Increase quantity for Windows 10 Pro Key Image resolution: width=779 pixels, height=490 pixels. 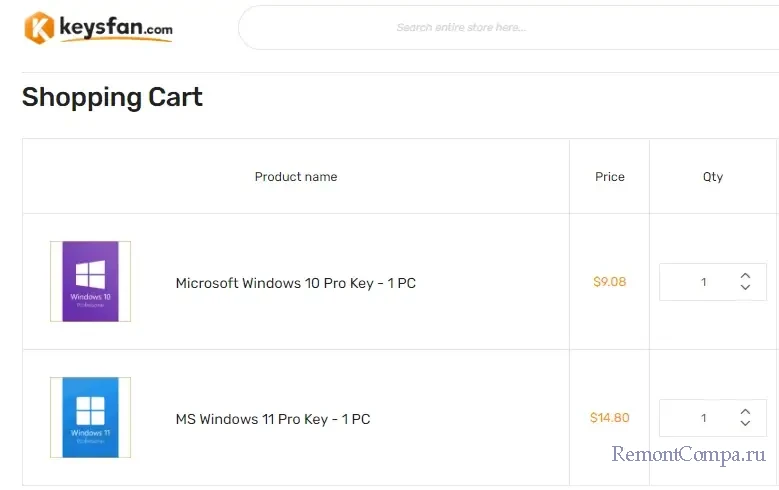tap(745, 275)
